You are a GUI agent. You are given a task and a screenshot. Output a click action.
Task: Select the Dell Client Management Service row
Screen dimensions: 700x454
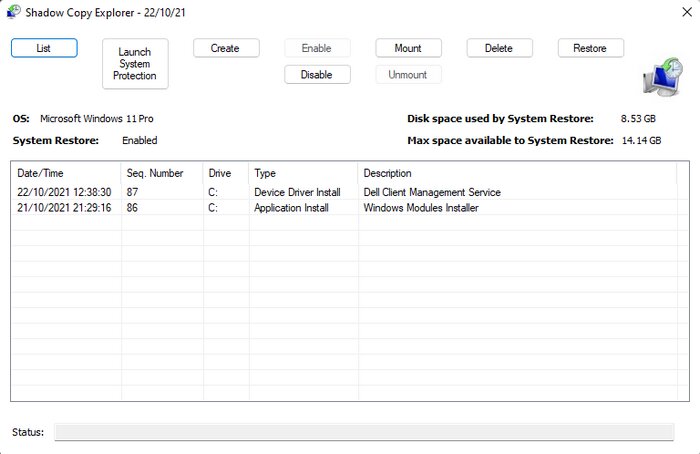tap(432, 192)
